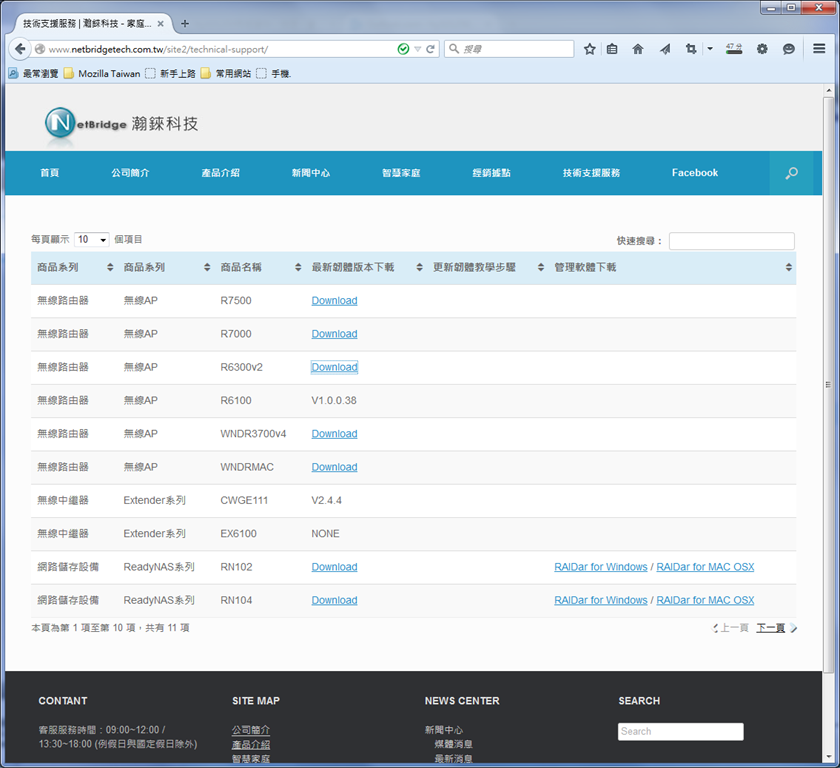
Task: Sort by 更新韌體教學步驟 column arrows
Action: tap(541, 267)
